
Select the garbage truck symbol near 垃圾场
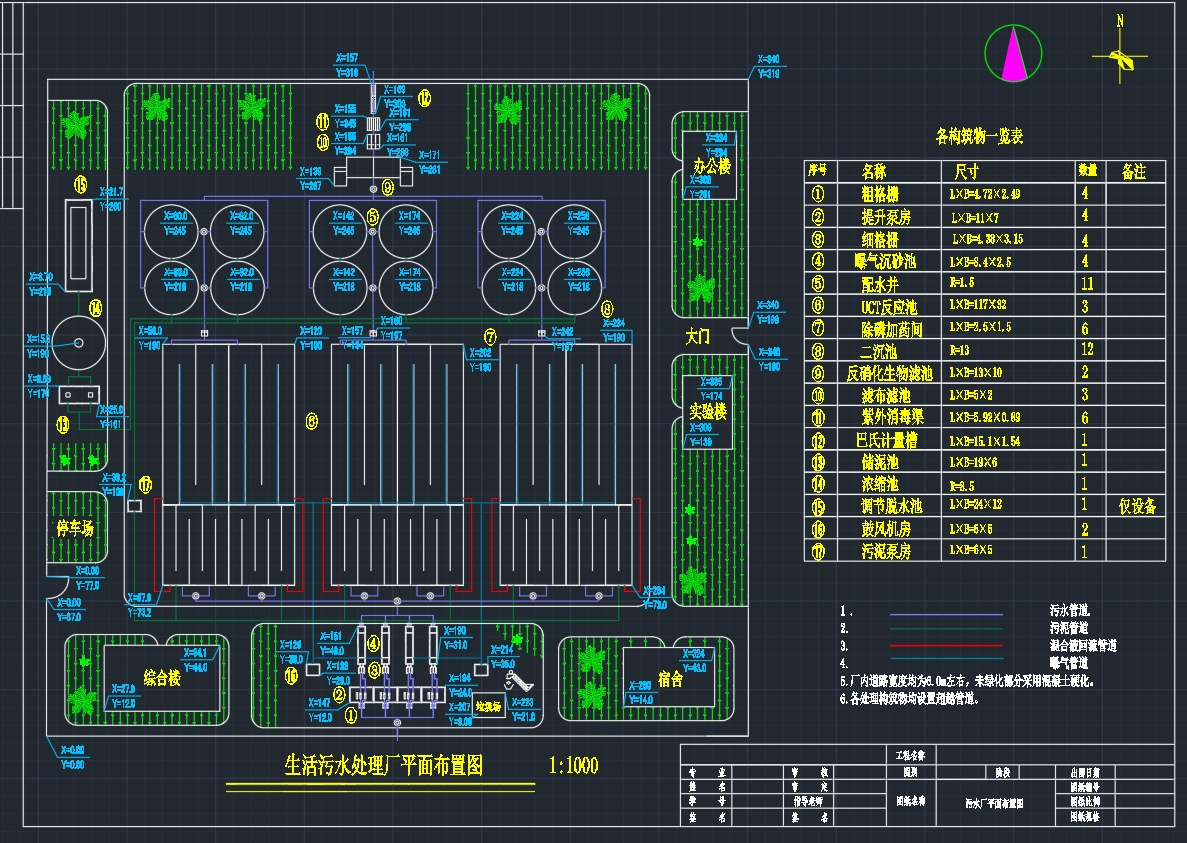[519, 680]
